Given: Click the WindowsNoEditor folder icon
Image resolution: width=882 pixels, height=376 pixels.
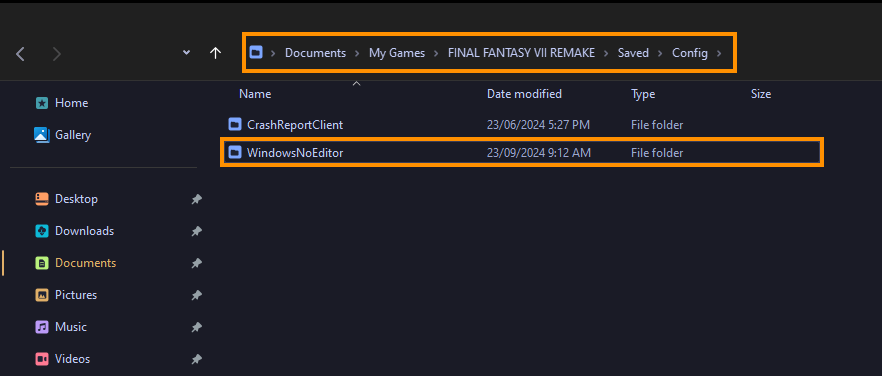Looking at the screenshot, I should 235,152.
